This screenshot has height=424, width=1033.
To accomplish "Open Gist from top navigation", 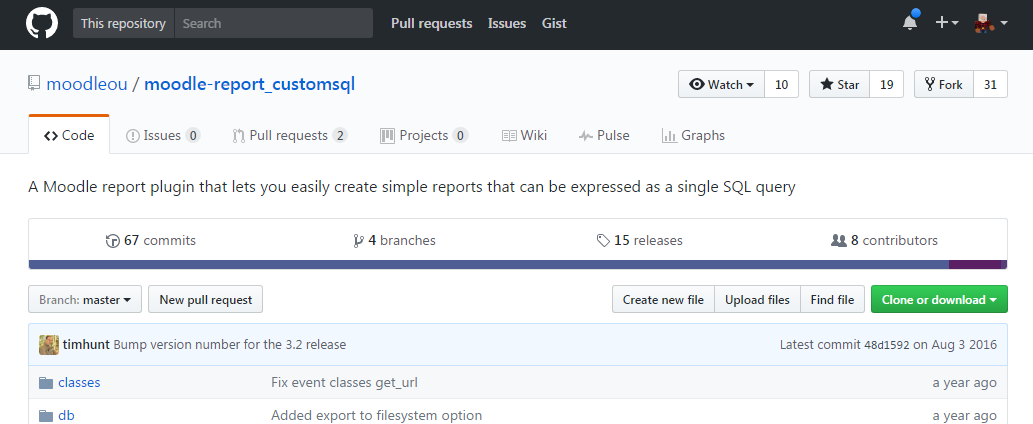I will click(554, 23).
